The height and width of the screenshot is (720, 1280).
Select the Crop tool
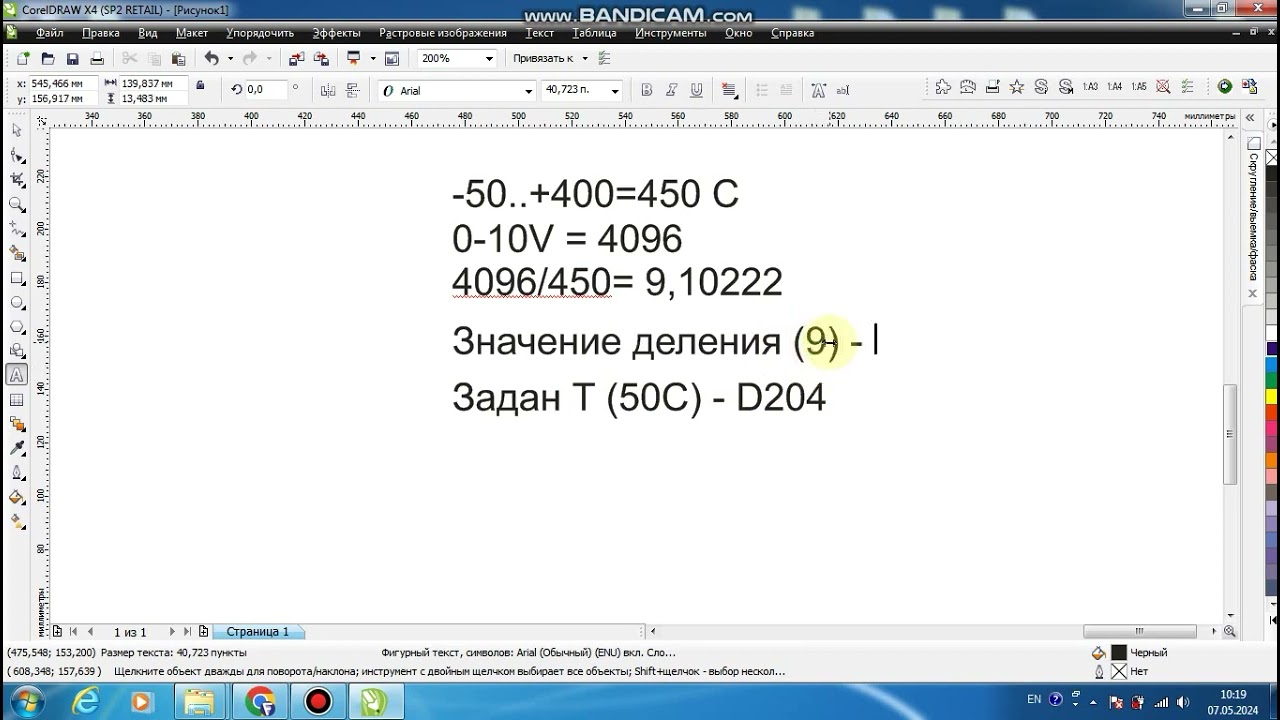(16, 180)
